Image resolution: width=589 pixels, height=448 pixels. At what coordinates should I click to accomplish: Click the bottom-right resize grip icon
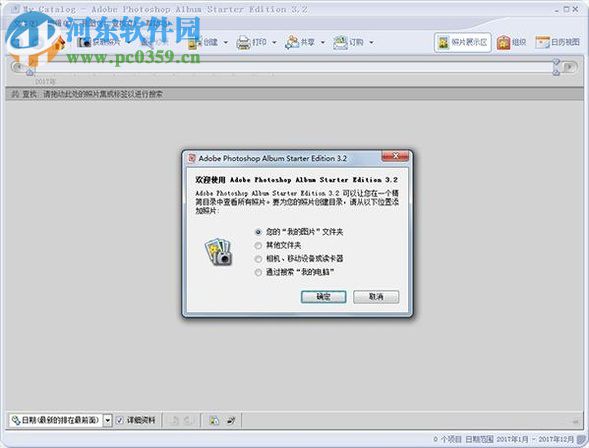pos(582,440)
